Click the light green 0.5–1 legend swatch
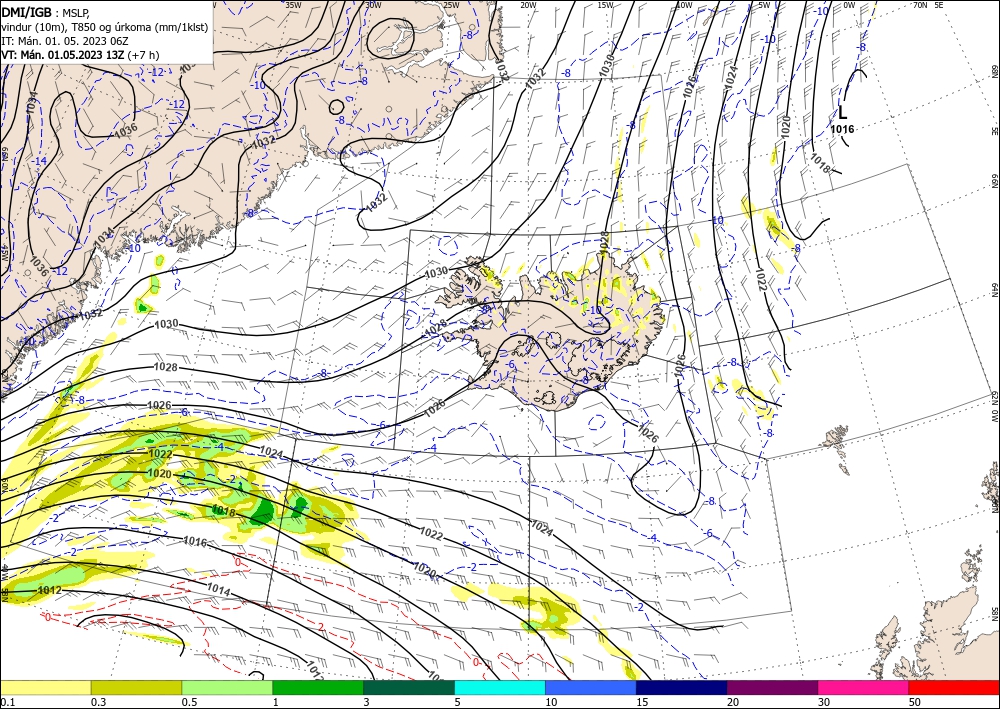This screenshot has width=1000, height=709. [x=227, y=687]
